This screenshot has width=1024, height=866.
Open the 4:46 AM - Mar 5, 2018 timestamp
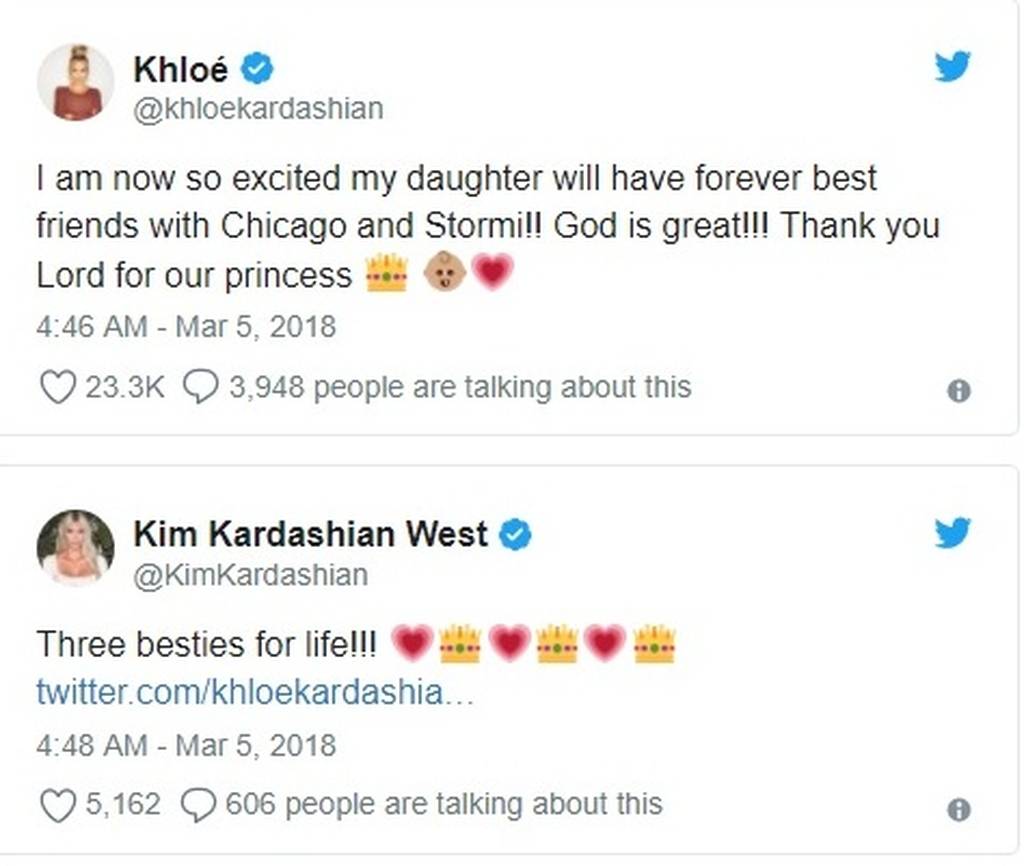pos(186,327)
